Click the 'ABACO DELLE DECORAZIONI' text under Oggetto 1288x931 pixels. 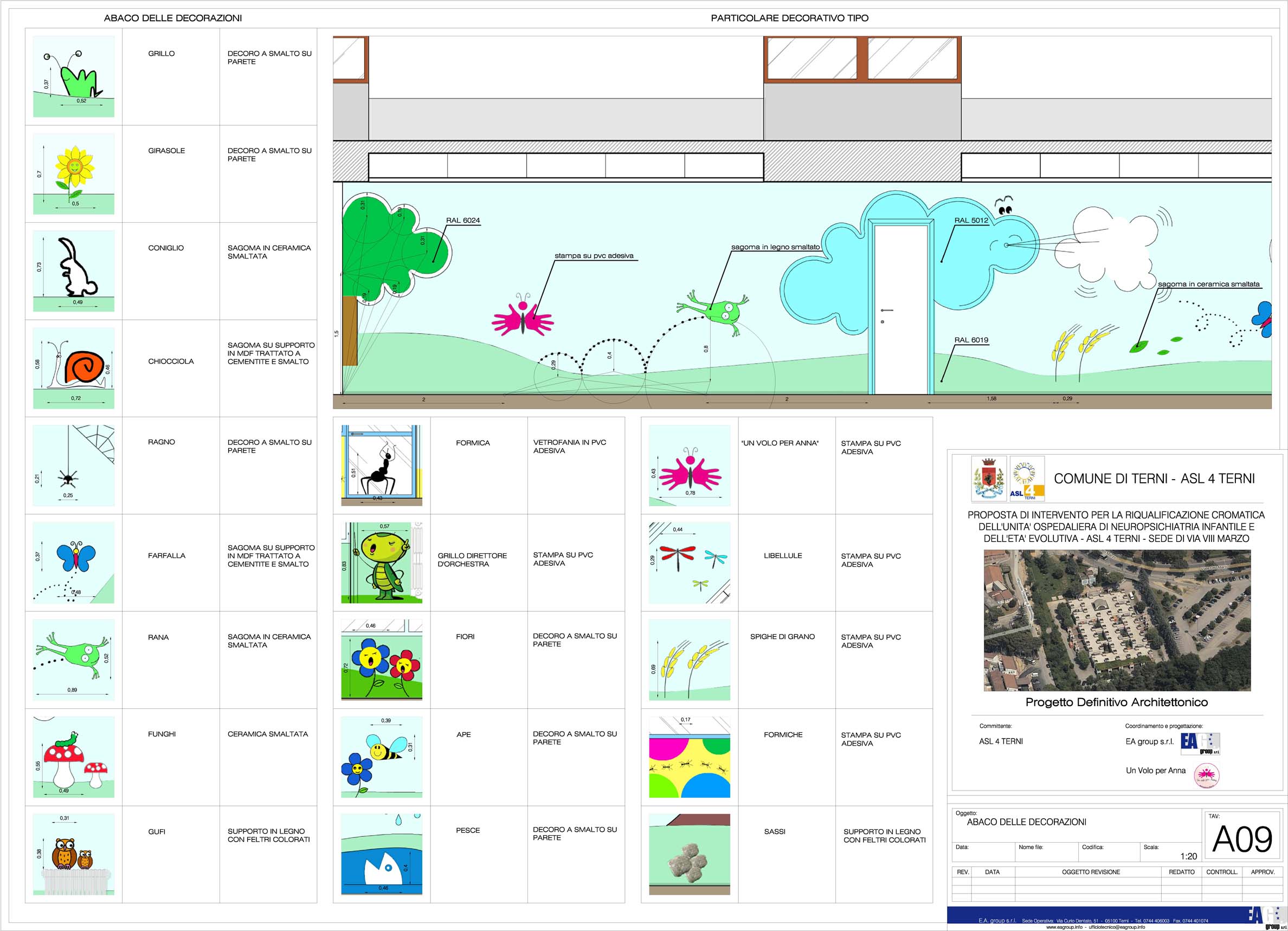[x=1026, y=822]
